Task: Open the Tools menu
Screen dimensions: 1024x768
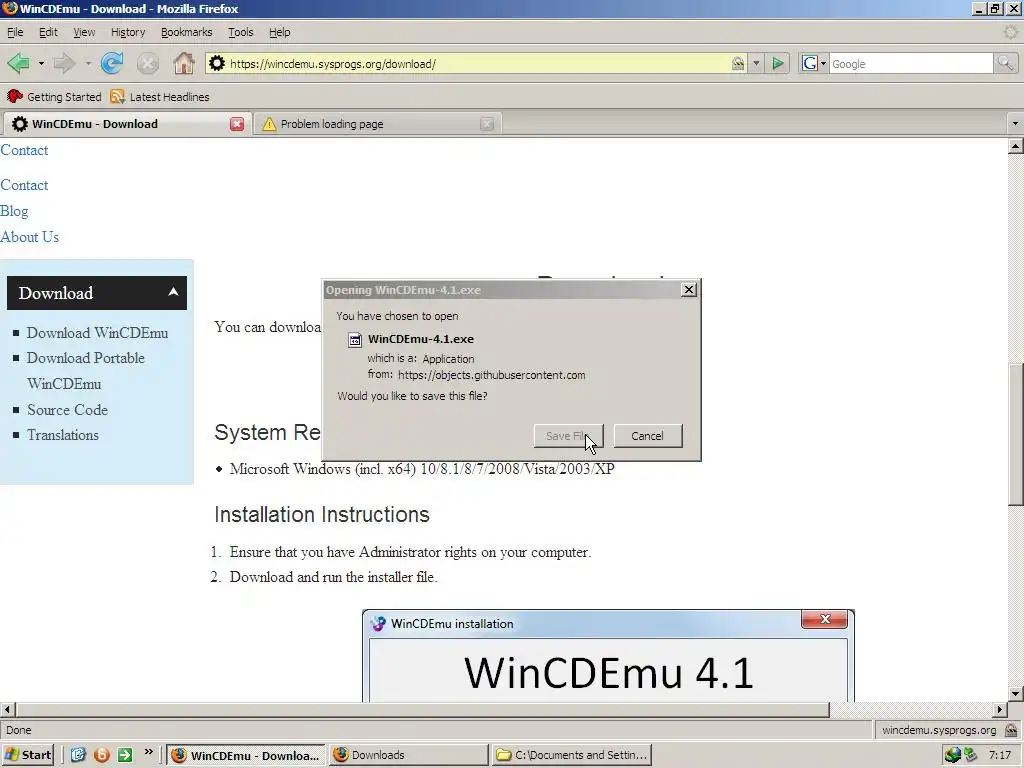Action: (x=240, y=32)
